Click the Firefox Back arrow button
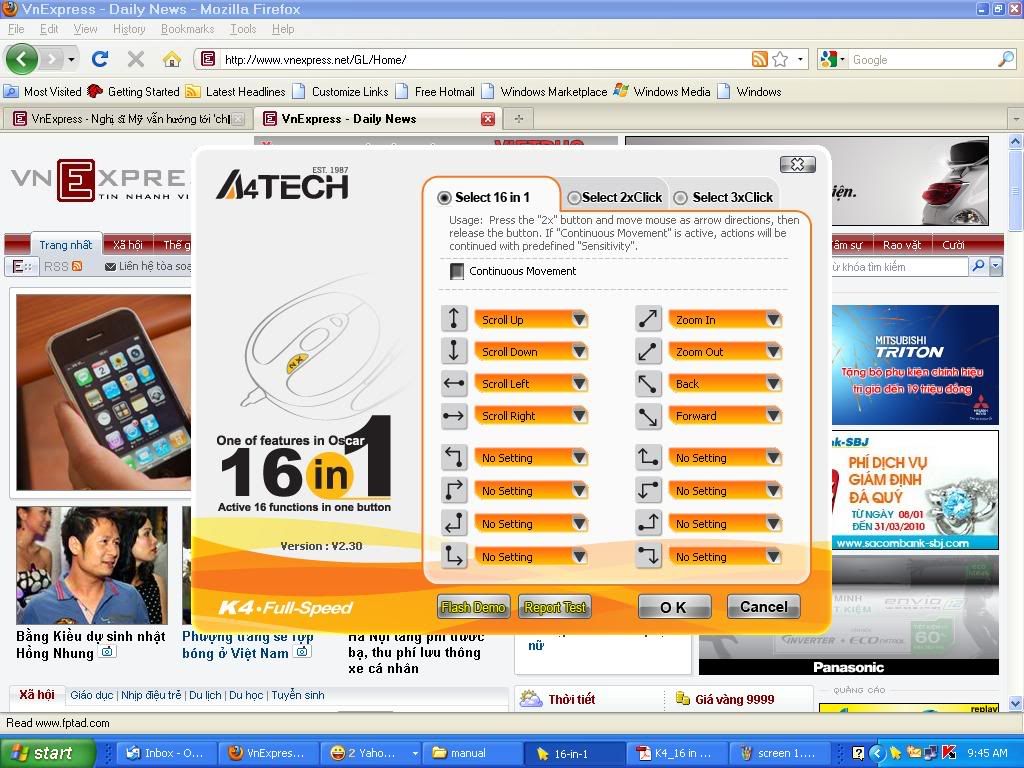 pos(22,59)
